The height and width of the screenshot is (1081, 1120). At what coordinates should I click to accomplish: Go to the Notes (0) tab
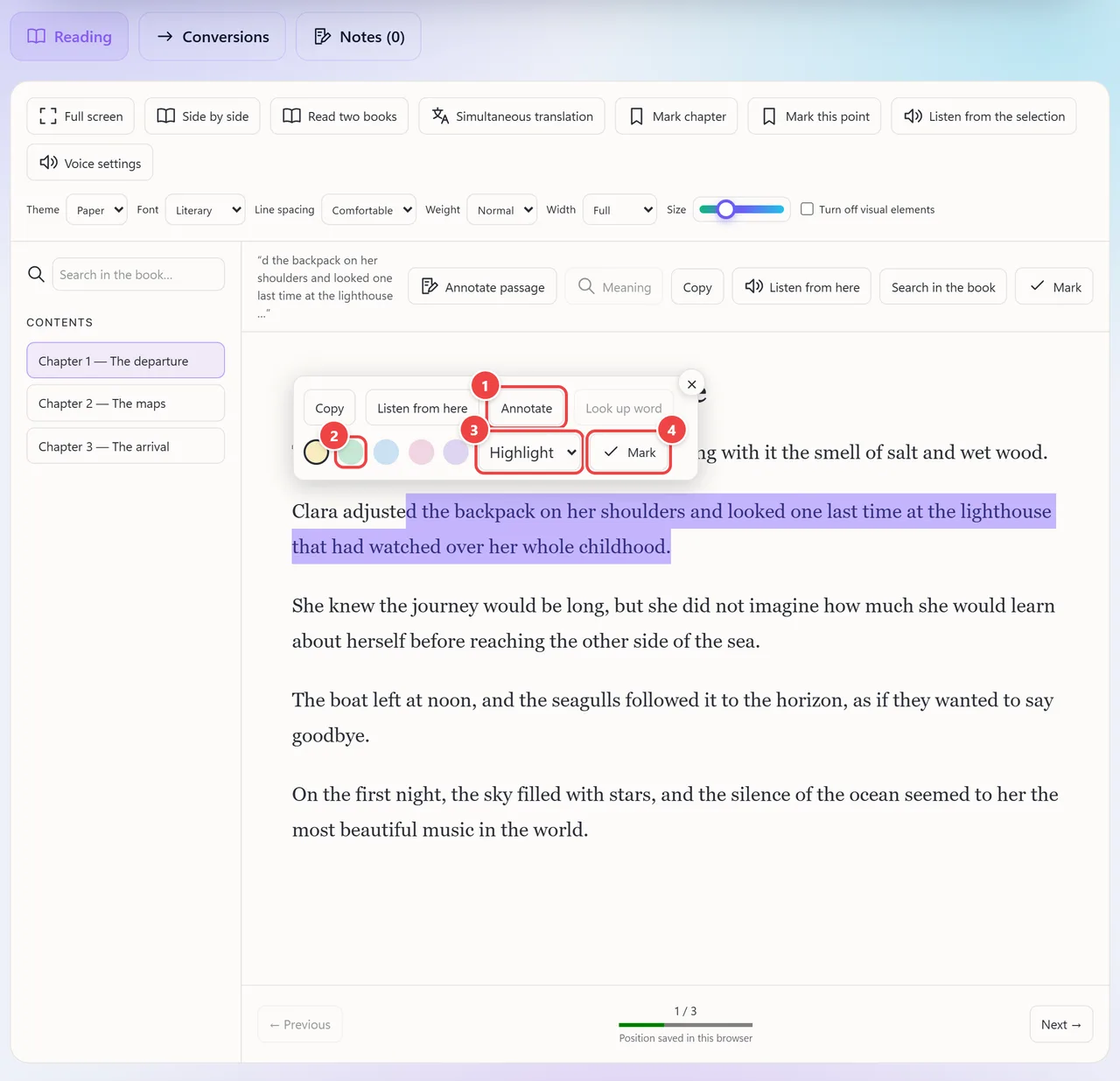[x=359, y=37]
